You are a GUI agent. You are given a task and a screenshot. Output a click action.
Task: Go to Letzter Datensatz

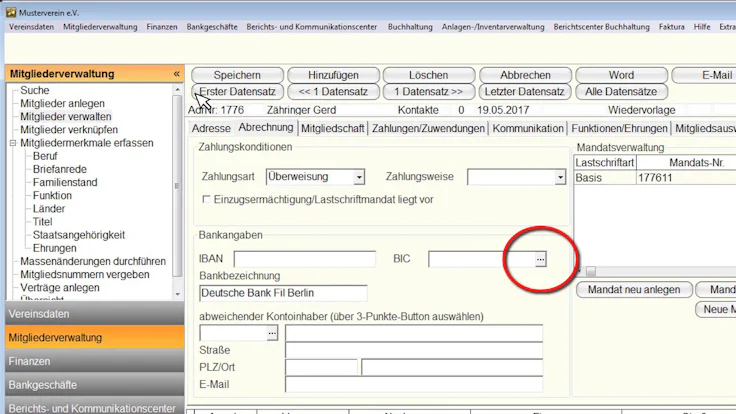pyautogui.click(x=524, y=92)
